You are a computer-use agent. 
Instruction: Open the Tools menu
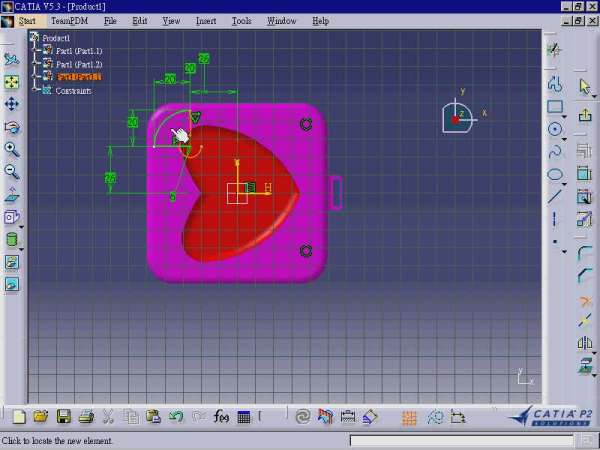(241, 21)
